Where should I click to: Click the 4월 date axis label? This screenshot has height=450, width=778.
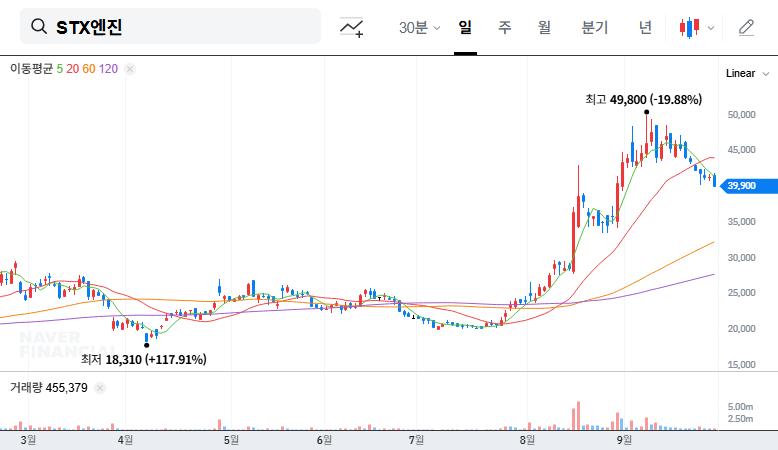click(125, 440)
